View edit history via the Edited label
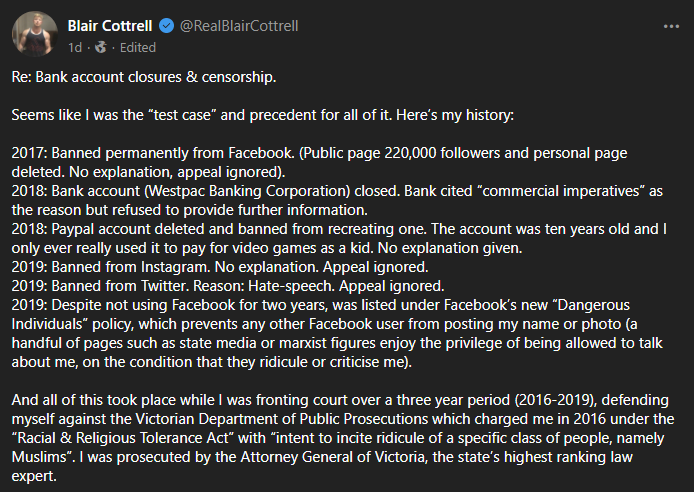 [x=138, y=47]
